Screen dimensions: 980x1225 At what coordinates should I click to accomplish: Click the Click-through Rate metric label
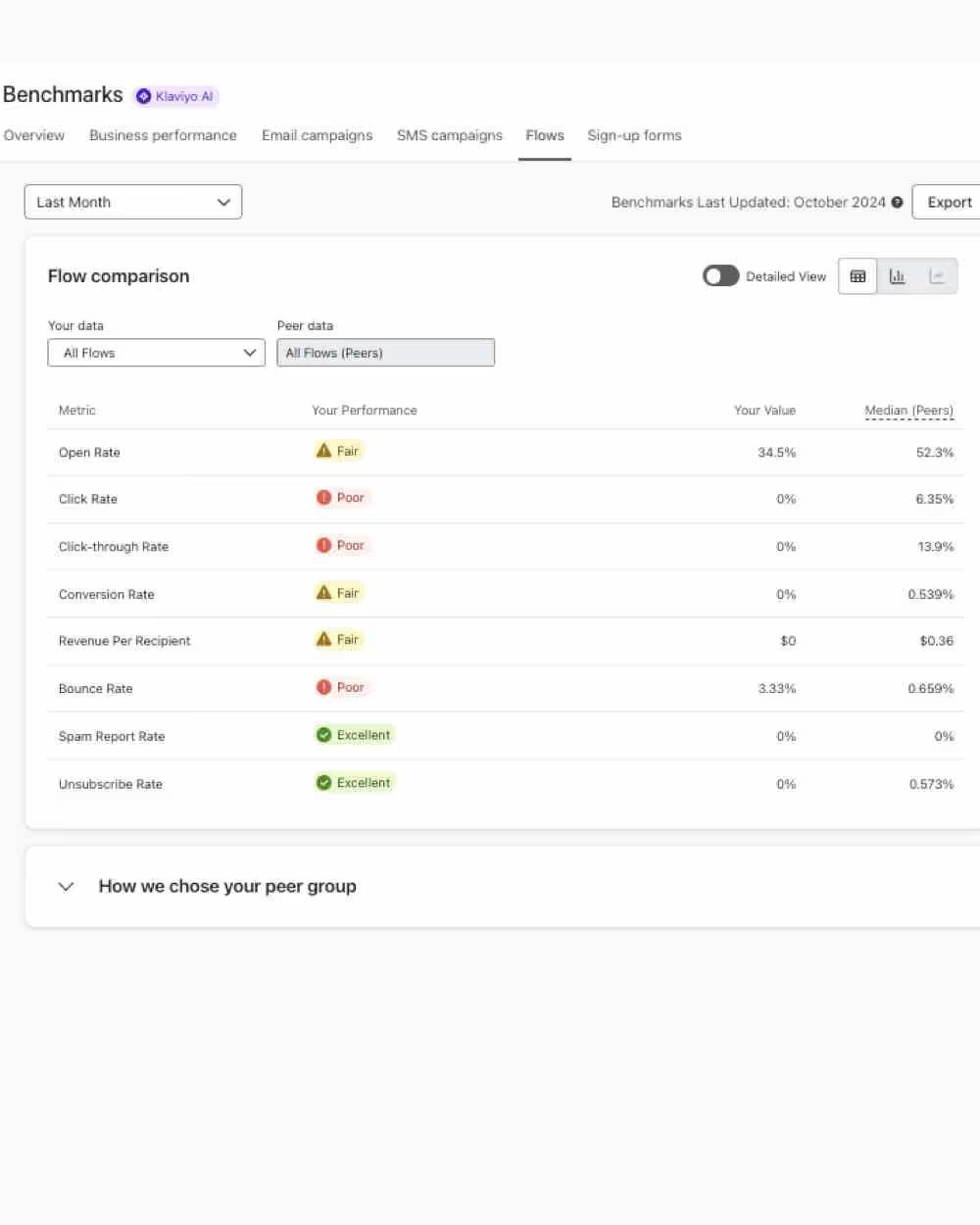(x=114, y=547)
